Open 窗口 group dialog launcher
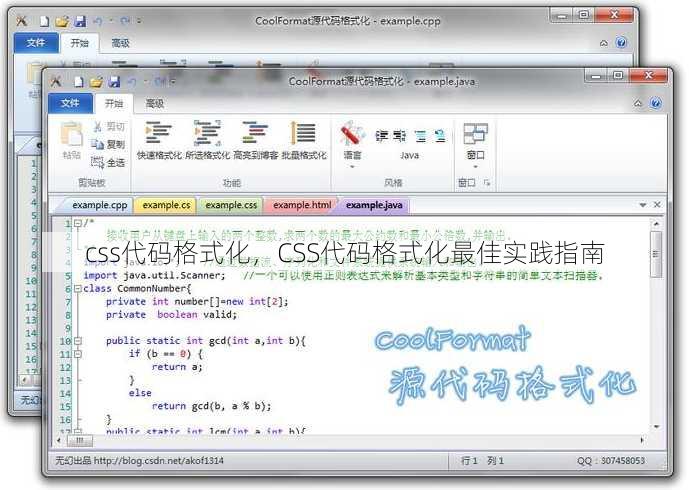The image size is (689, 490). [487, 183]
